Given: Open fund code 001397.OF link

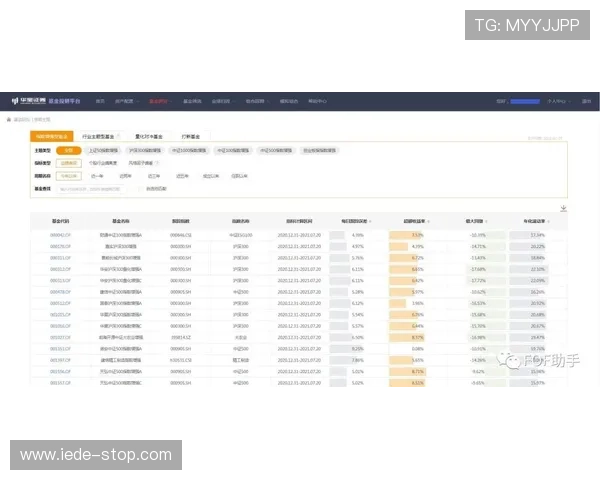Looking at the screenshot, I should coord(60,360).
